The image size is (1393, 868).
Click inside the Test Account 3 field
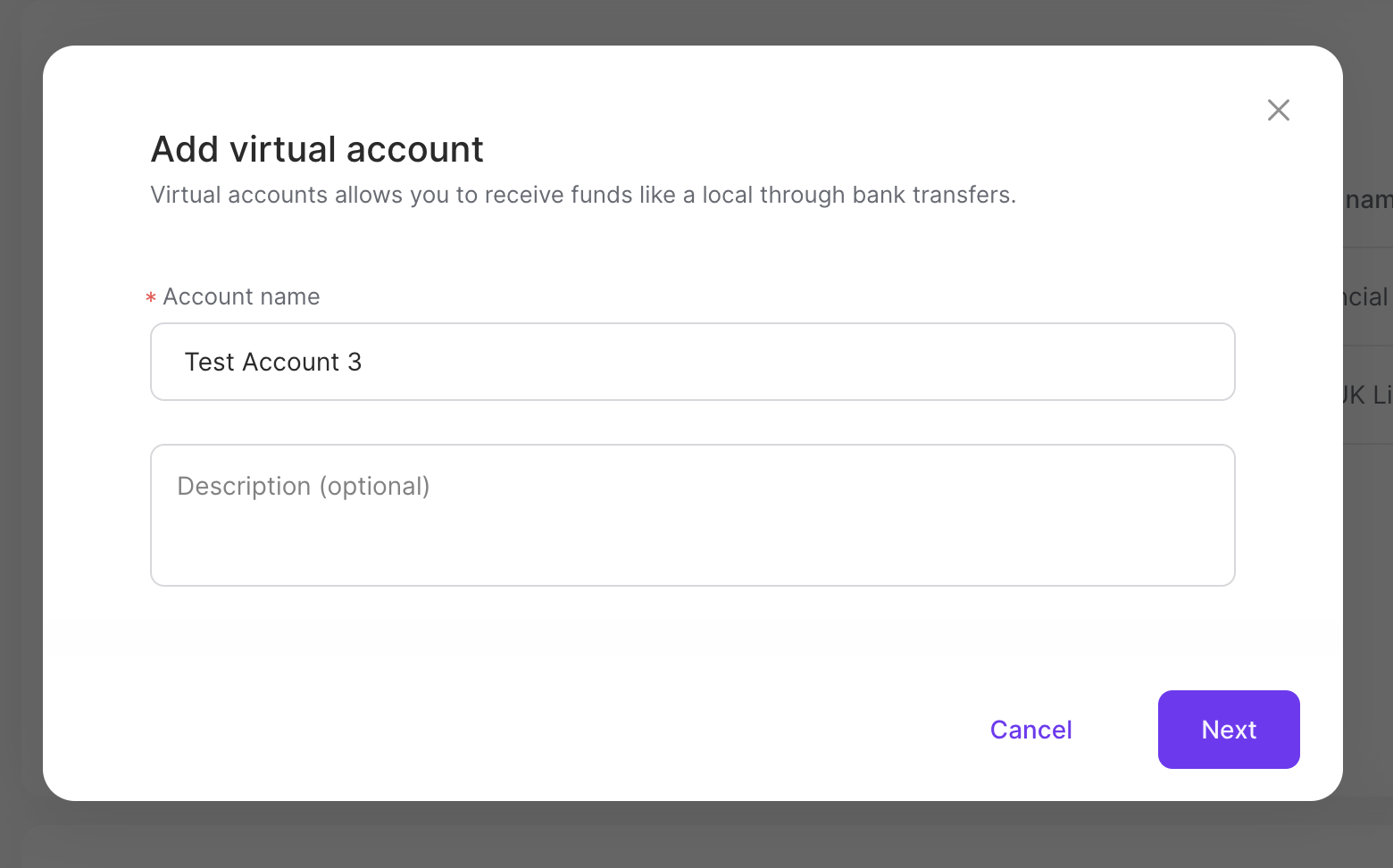(692, 362)
